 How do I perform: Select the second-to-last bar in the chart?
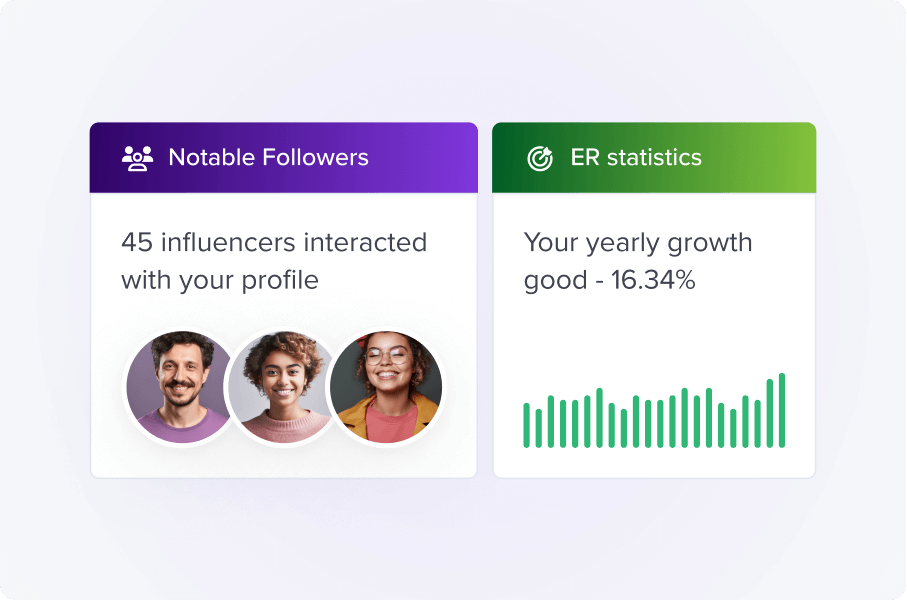pyautogui.click(x=770, y=413)
